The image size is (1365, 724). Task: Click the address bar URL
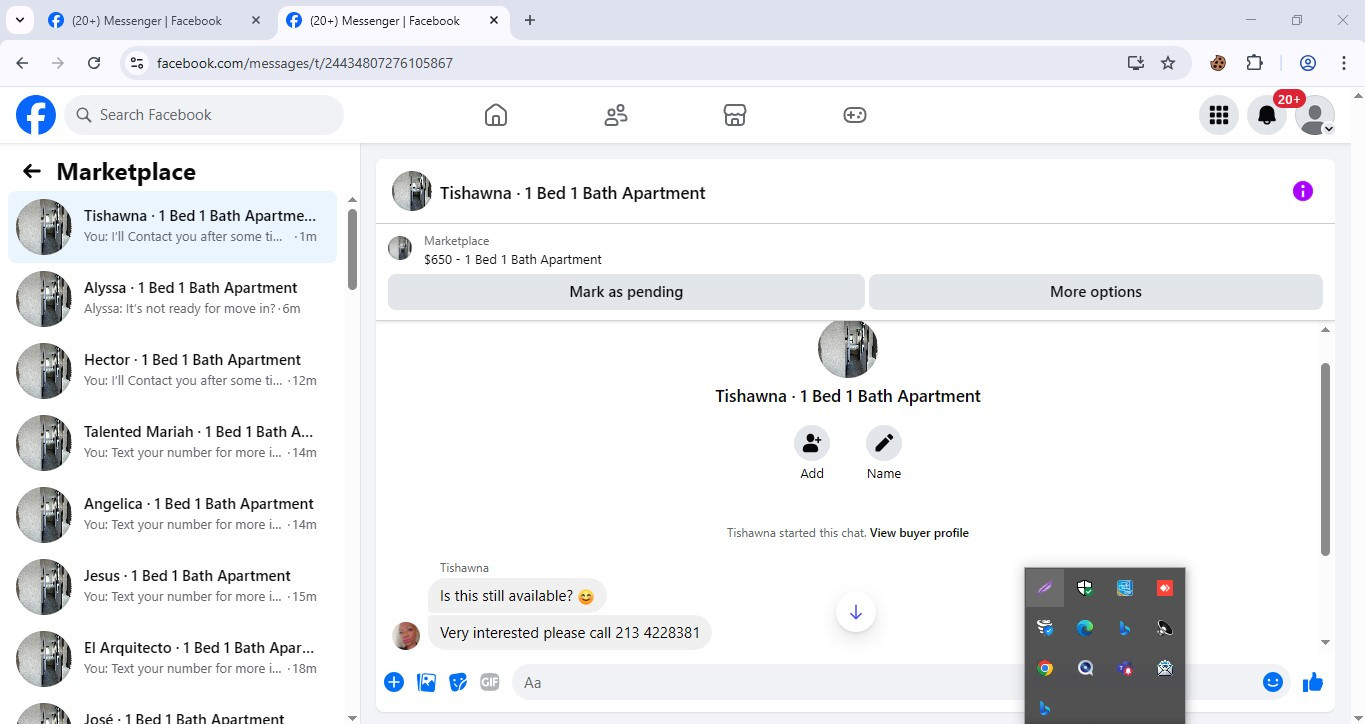click(305, 63)
